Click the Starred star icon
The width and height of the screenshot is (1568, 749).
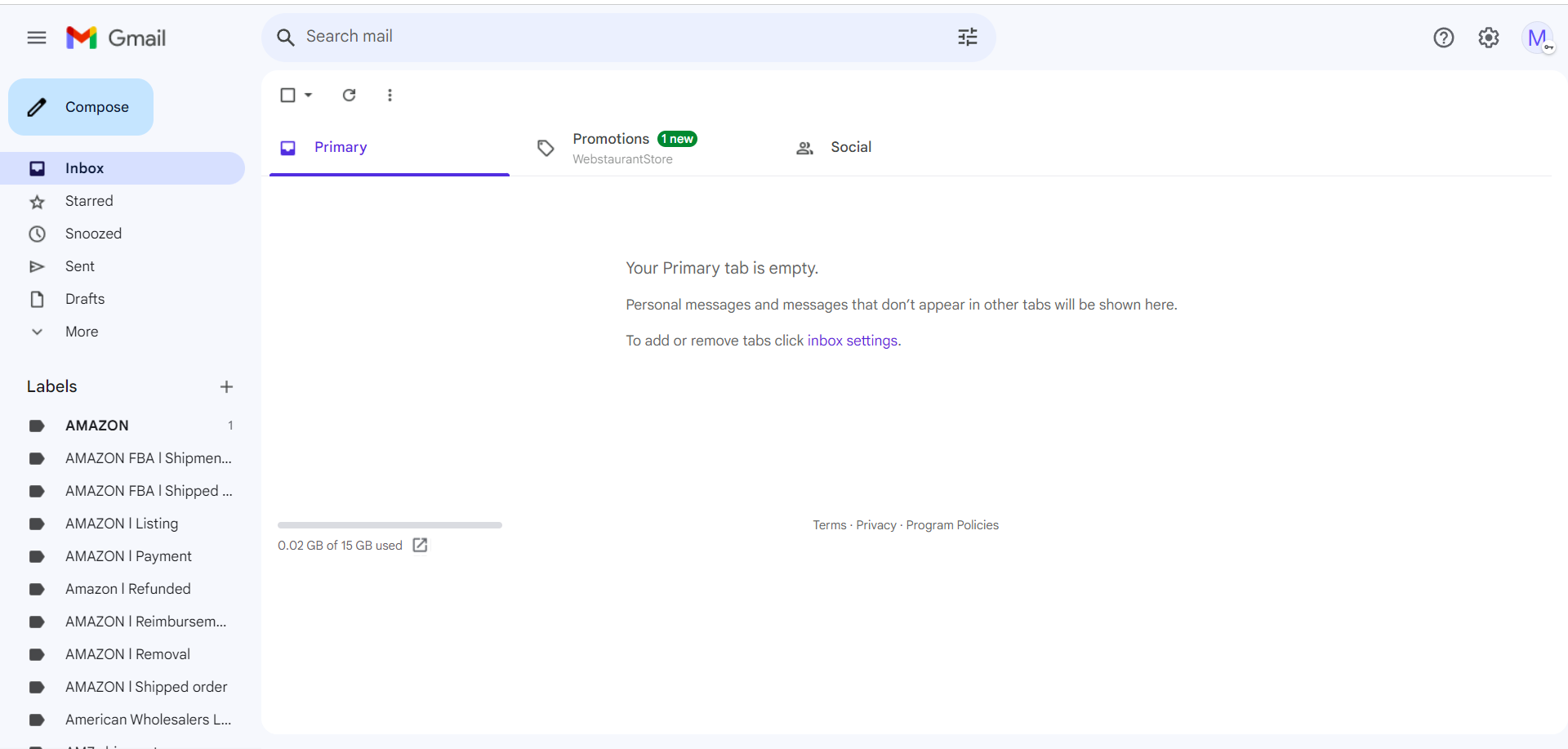pos(37,201)
